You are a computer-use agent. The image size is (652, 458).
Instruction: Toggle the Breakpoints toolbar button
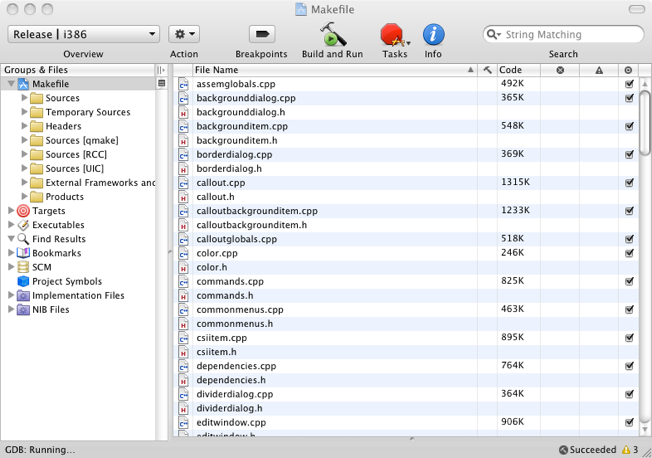pos(261,34)
